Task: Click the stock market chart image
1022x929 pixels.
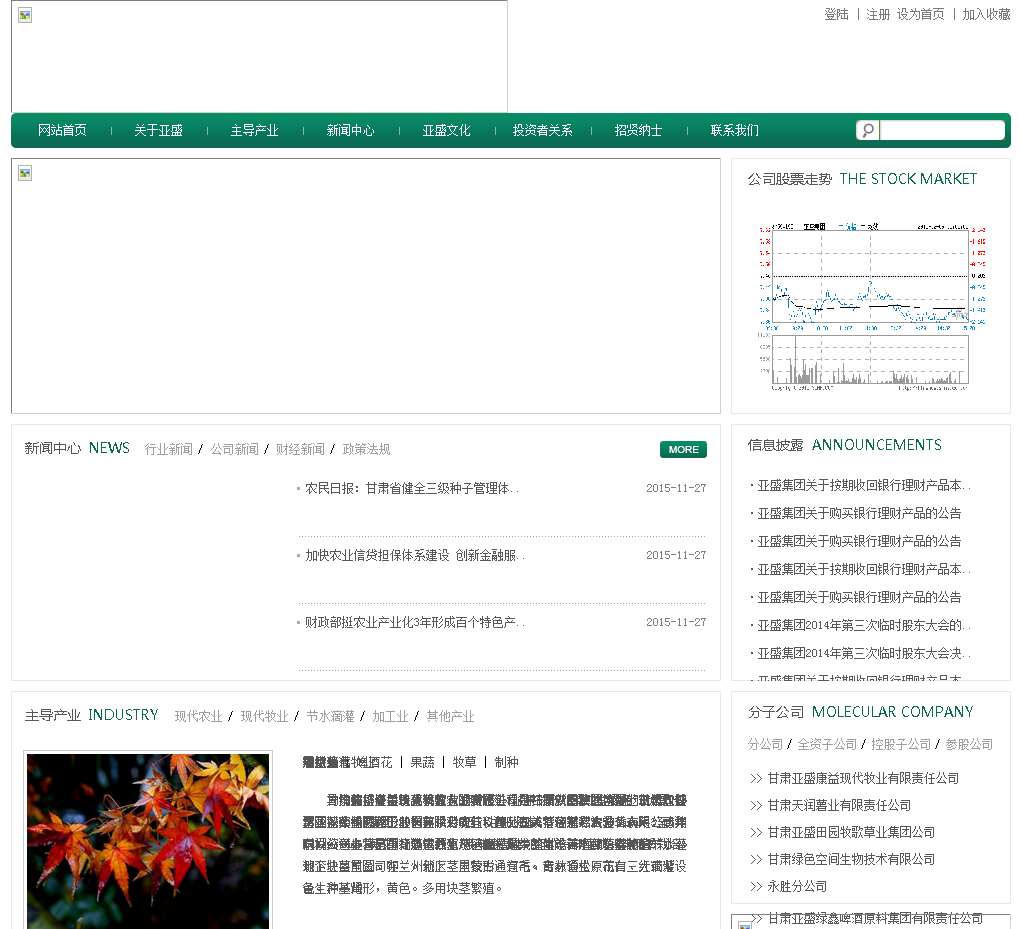Action: click(871, 306)
